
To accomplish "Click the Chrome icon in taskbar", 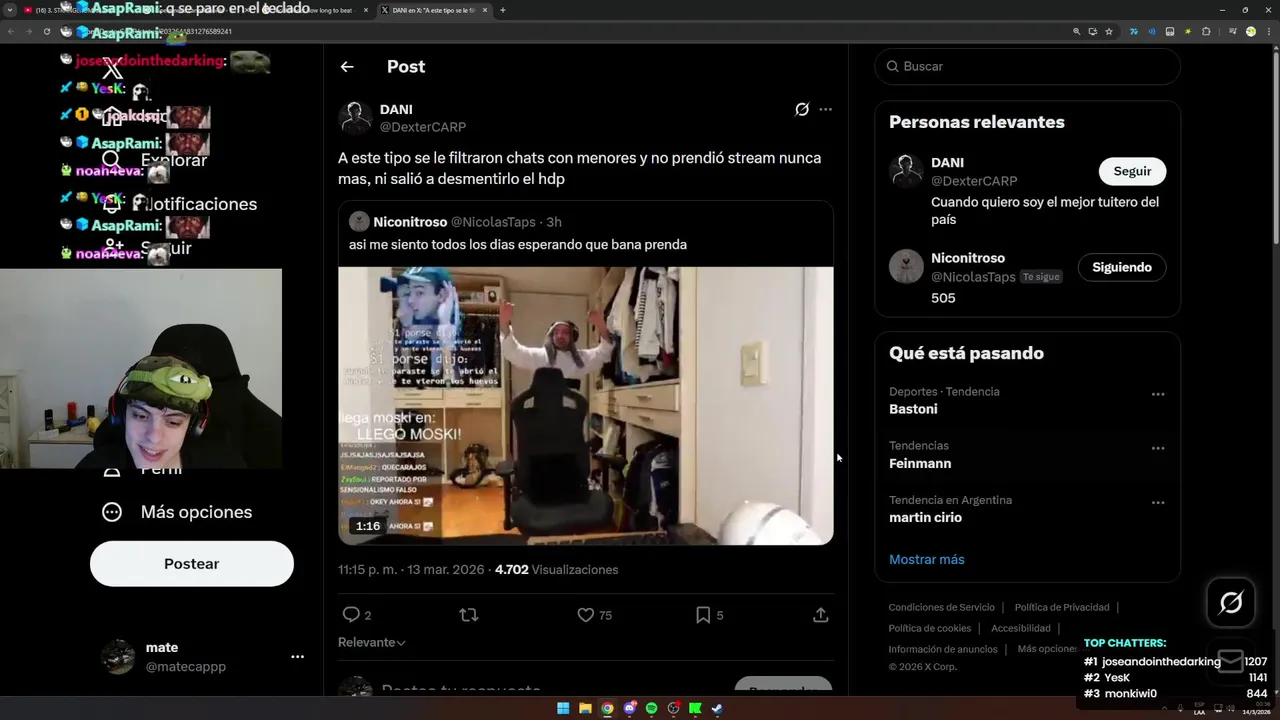I will 607,708.
